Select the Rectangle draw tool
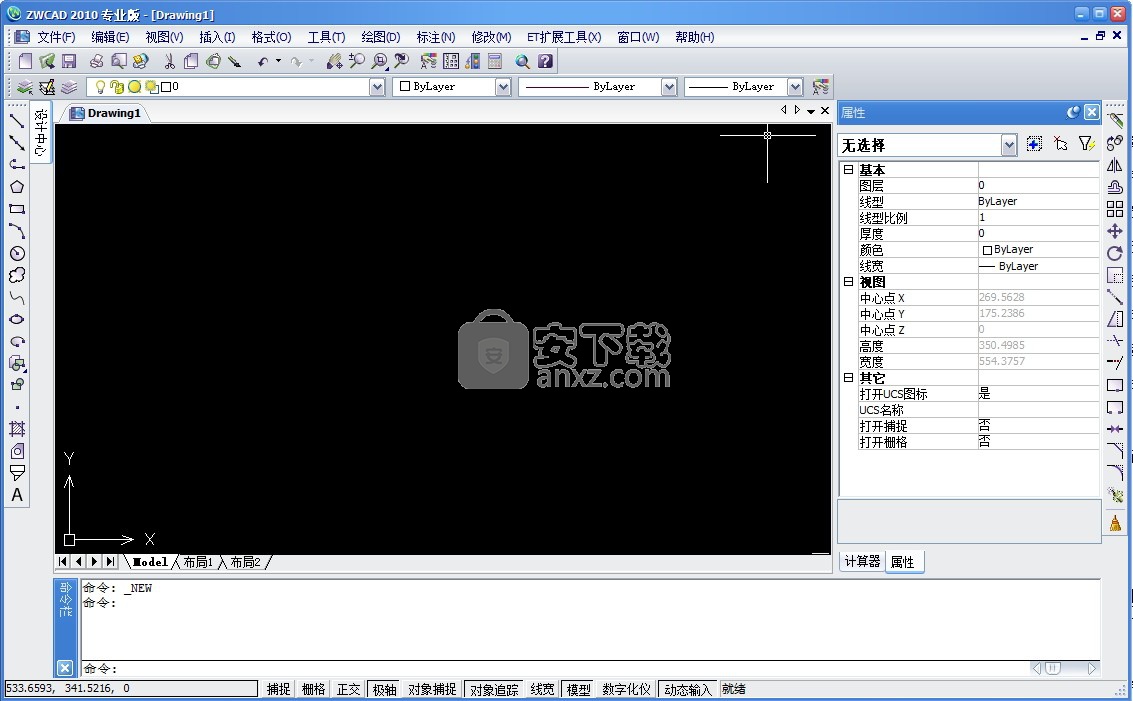 pos(17,210)
